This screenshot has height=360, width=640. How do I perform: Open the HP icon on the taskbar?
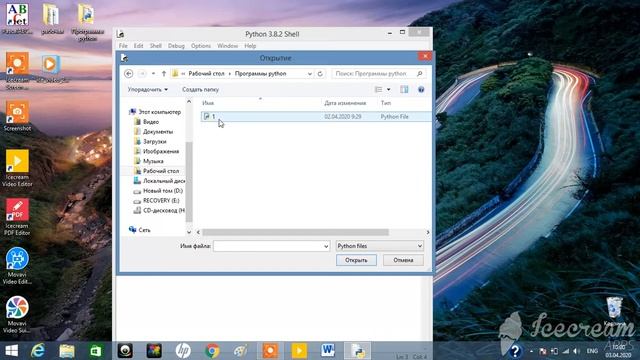click(183, 351)
